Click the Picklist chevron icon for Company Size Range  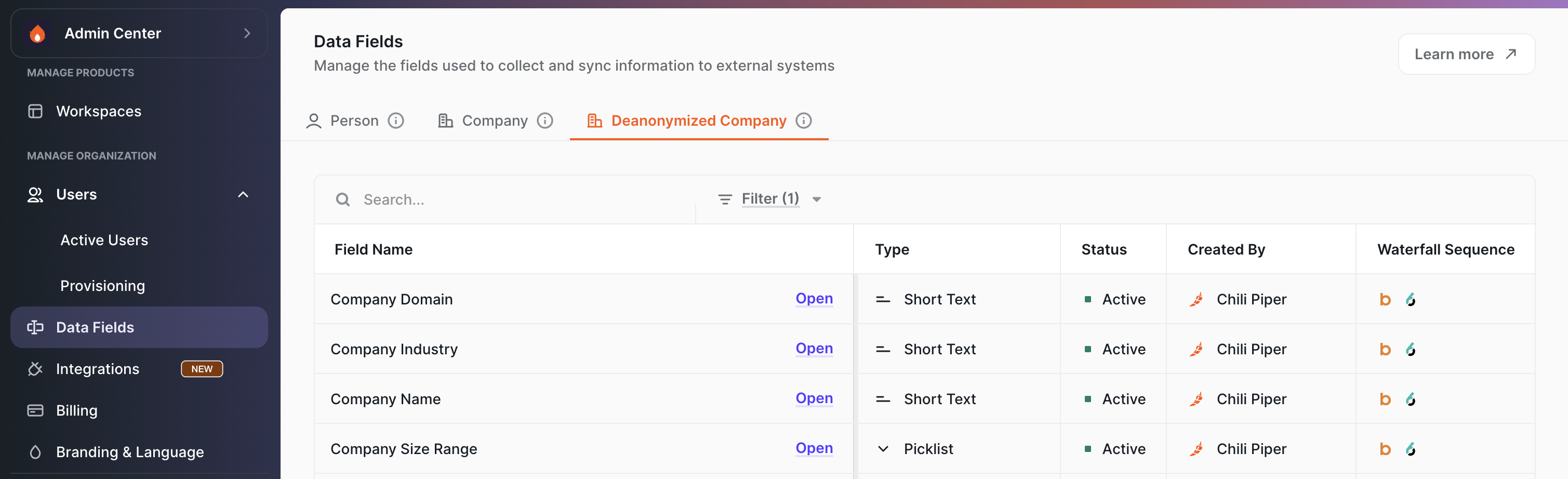coord(883,449)
